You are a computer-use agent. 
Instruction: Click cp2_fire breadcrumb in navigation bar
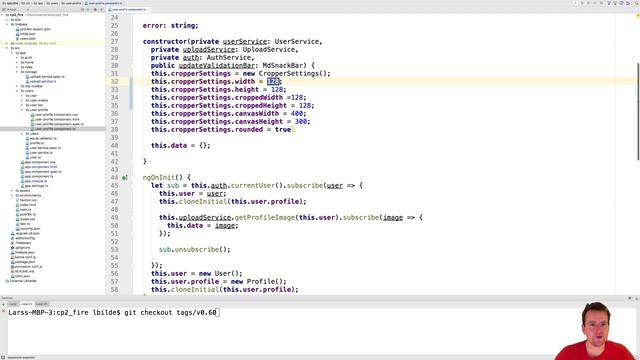(11, 3)
